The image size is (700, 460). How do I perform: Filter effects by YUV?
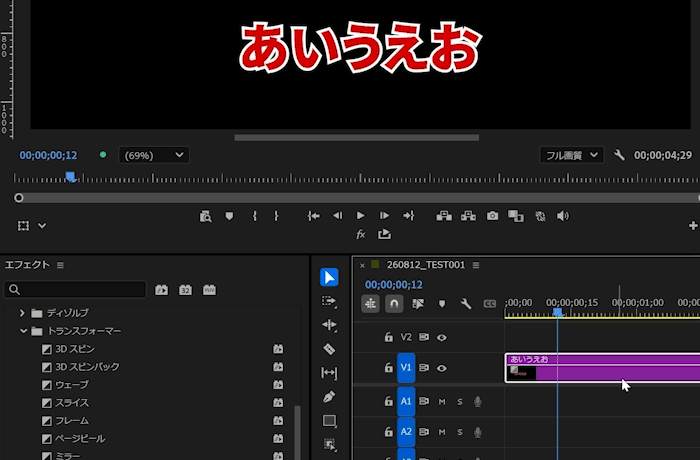[209, 290]
